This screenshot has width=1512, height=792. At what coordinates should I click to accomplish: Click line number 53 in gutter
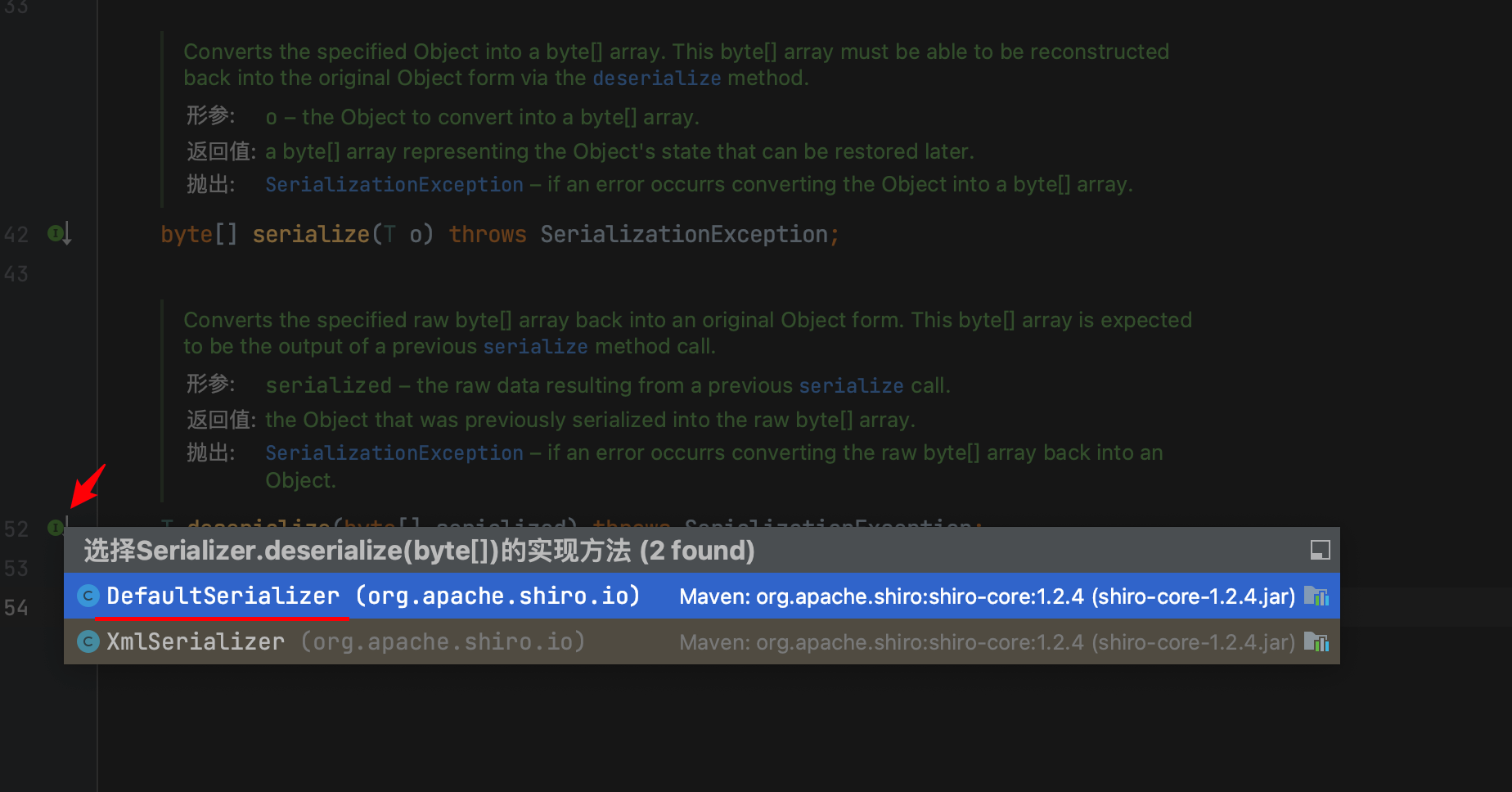(16, 569)
